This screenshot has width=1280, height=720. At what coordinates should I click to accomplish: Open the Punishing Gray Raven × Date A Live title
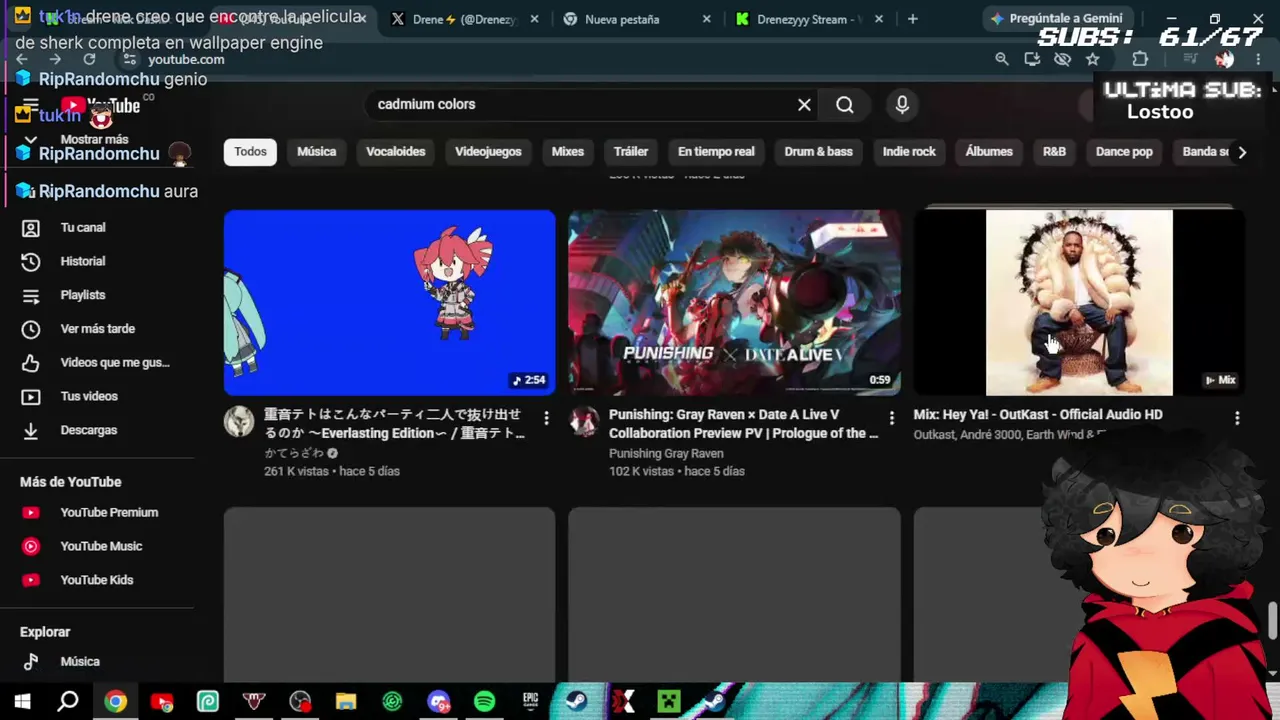click(x=744, y=424)
